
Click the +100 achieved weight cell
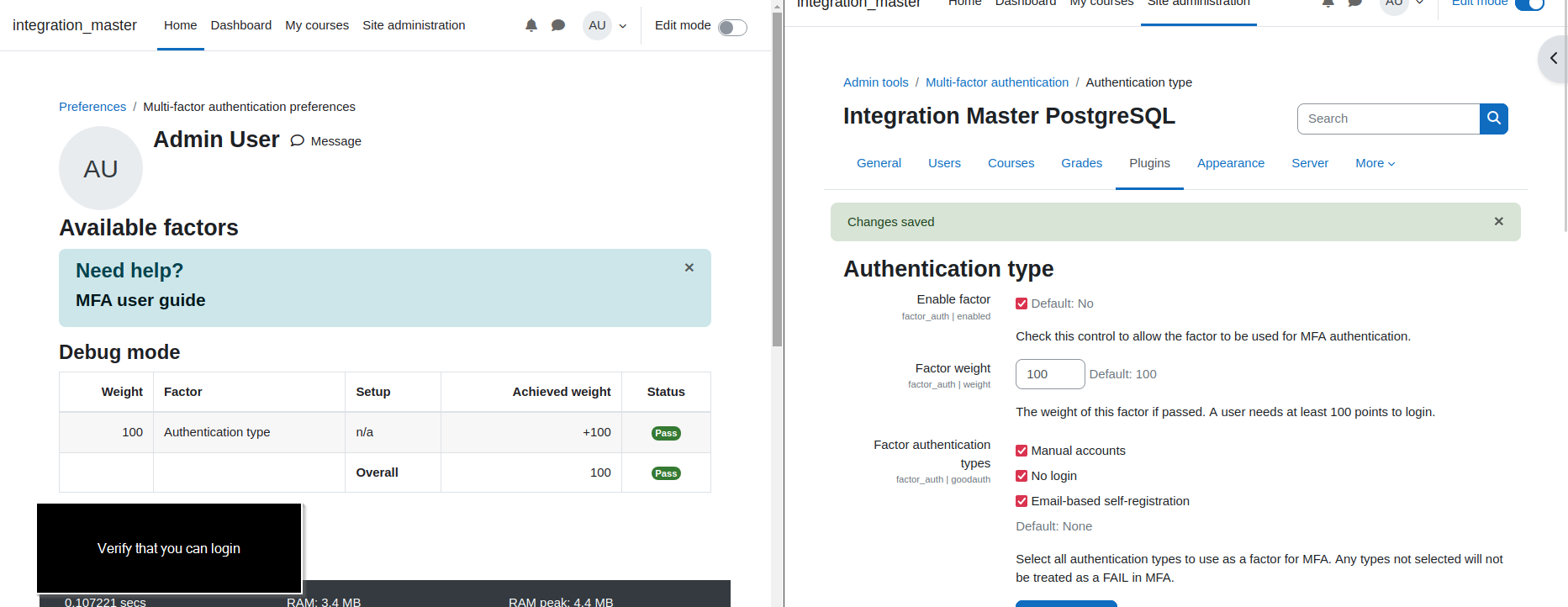tap(531, 432)
